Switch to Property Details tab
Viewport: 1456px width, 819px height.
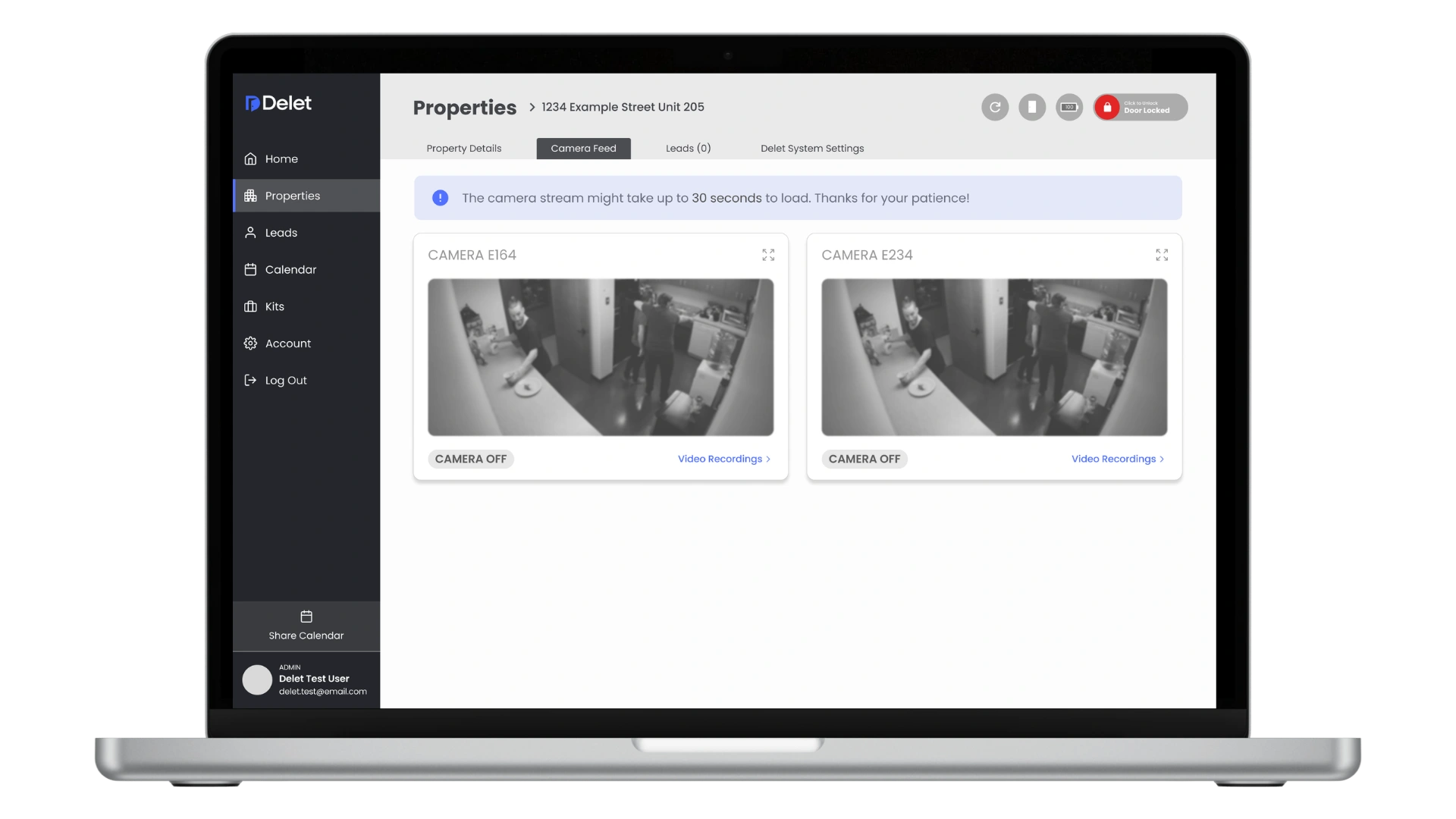(463, 149)
